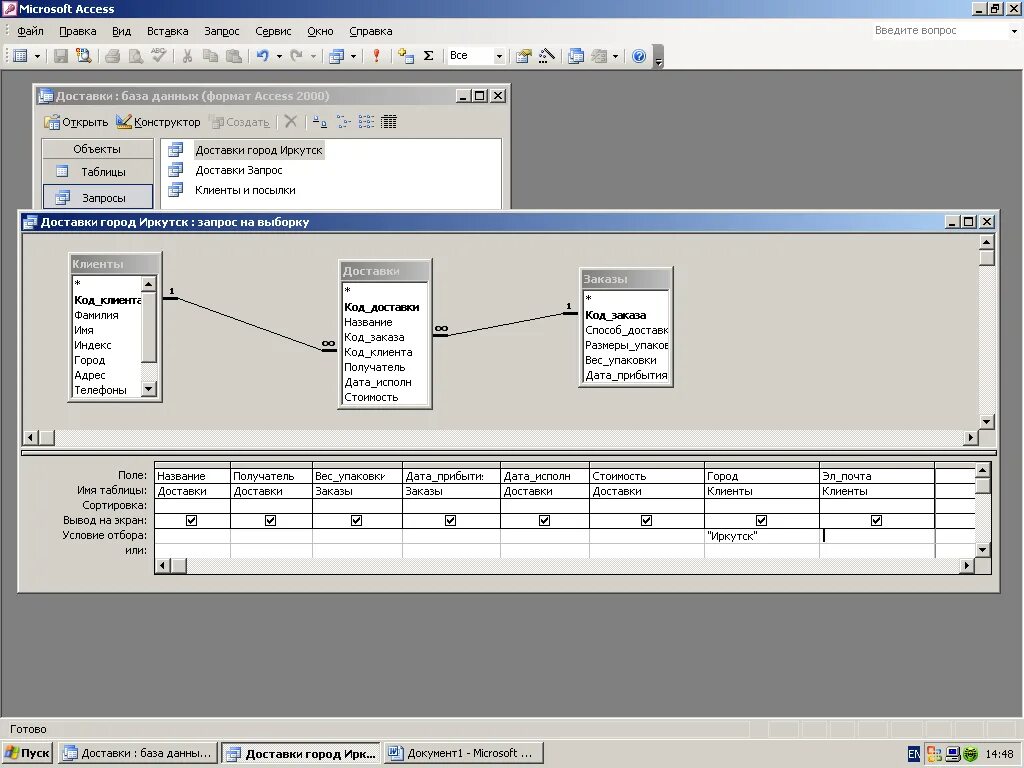Click the "Иркутск" criteria cell
This screenshot has height=768, width=1024.
pyautogui.click(x=761, y=536)
